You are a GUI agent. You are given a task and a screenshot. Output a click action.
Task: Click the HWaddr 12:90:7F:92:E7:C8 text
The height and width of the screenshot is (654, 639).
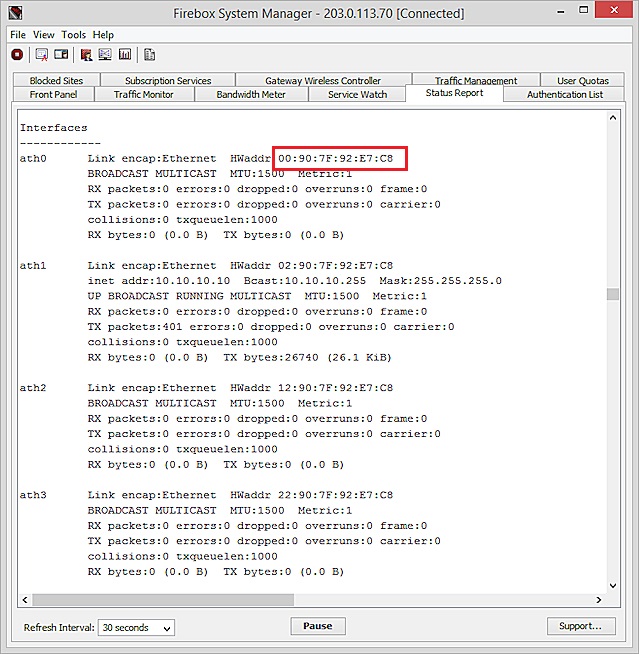(312, 388)
